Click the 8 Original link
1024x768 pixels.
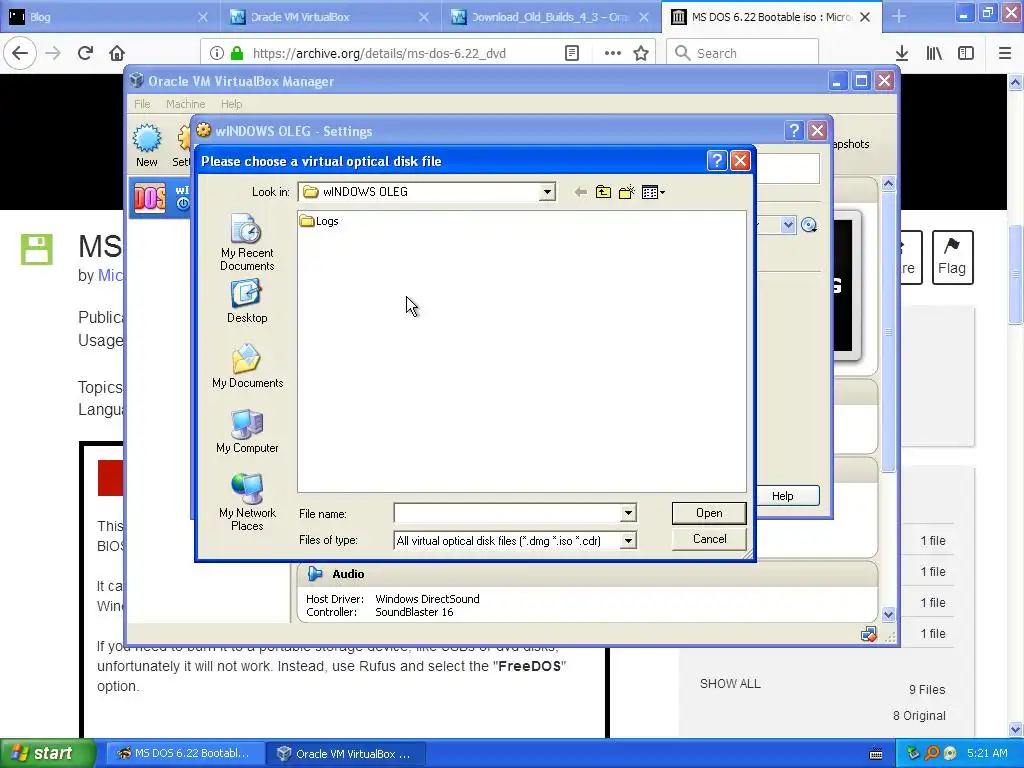(919, 716)
